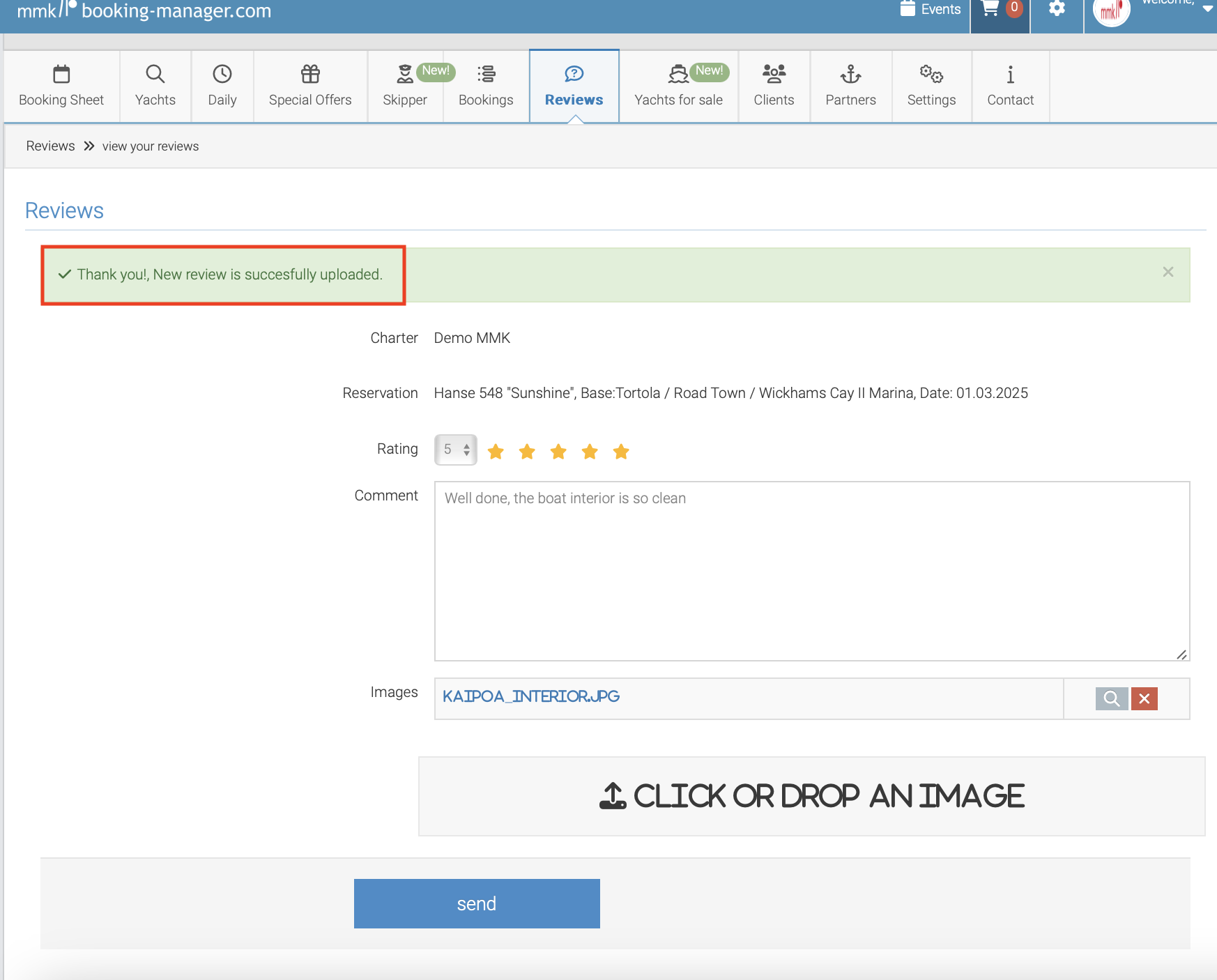The height and width of the screenshot is (980, 1217).
Task: Open the Clients tab
Action: click(774, 86)
